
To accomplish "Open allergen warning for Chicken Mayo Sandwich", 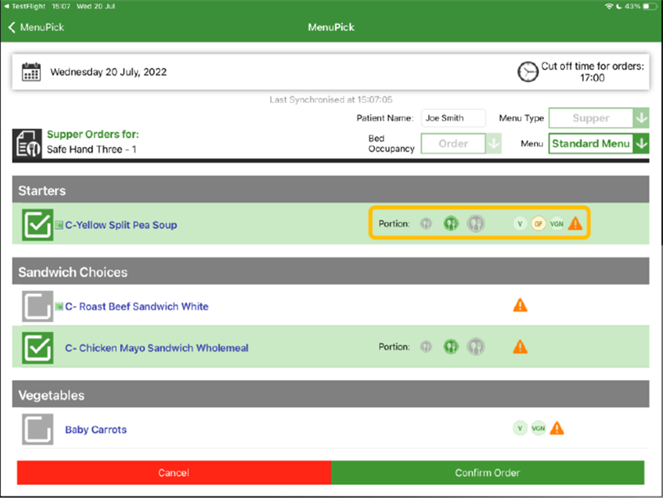I will coord(520,347).
